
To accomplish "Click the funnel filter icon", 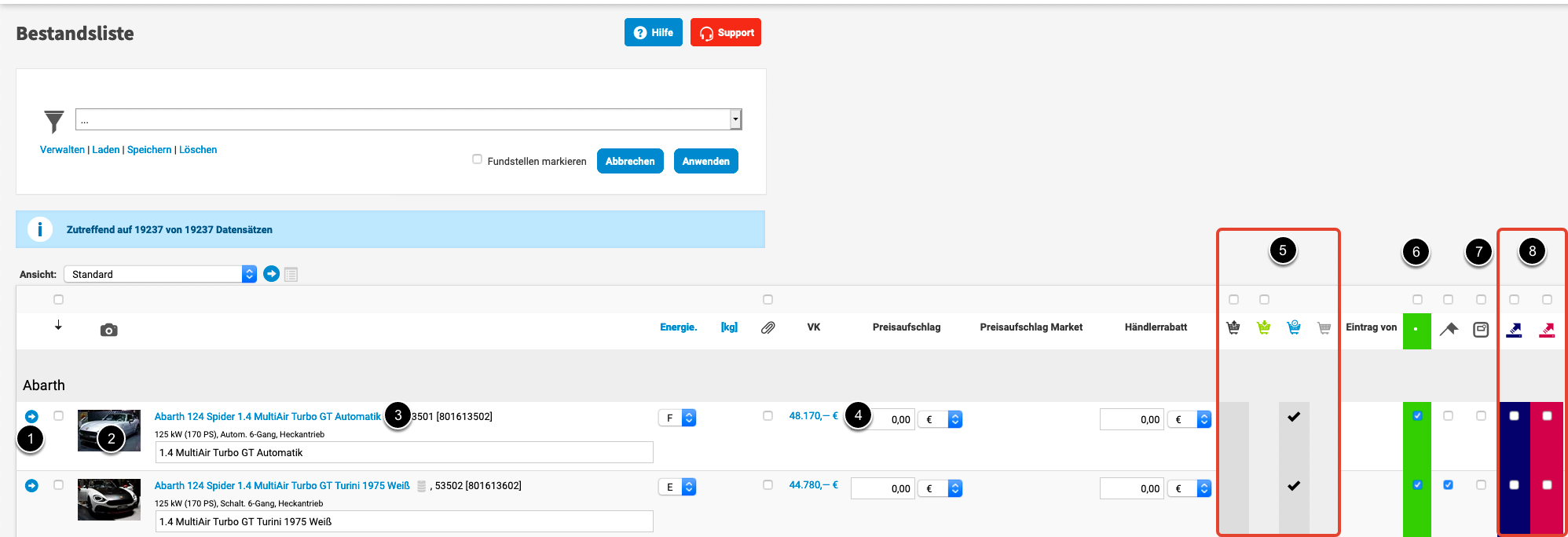I will coord(53,122).
